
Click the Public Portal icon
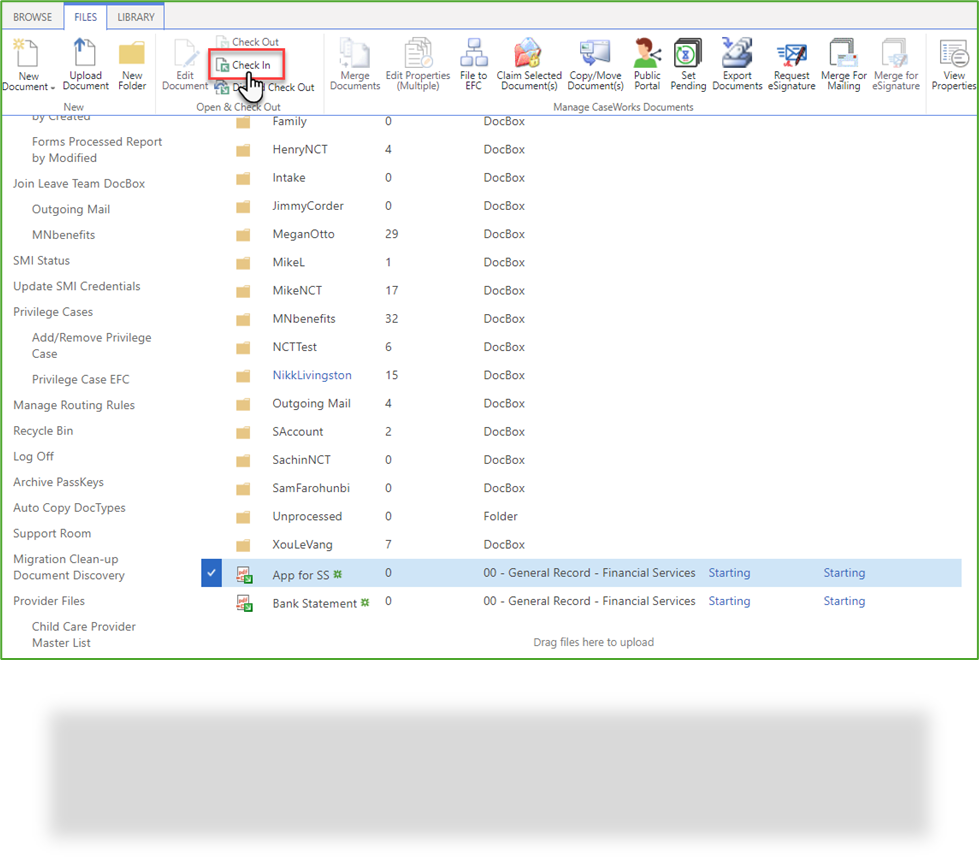point(646,63)
